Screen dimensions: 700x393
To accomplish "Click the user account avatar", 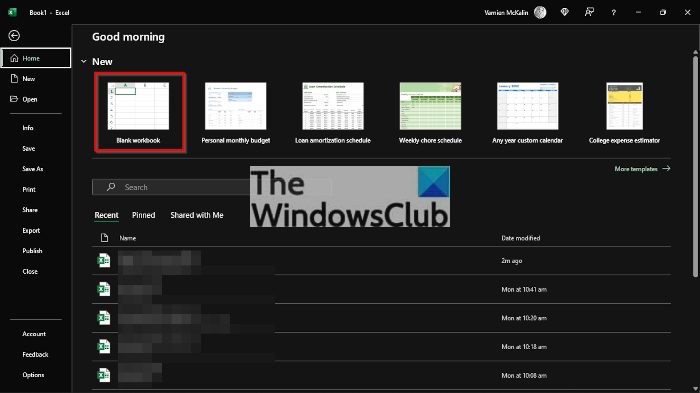I will click(540, 13).
